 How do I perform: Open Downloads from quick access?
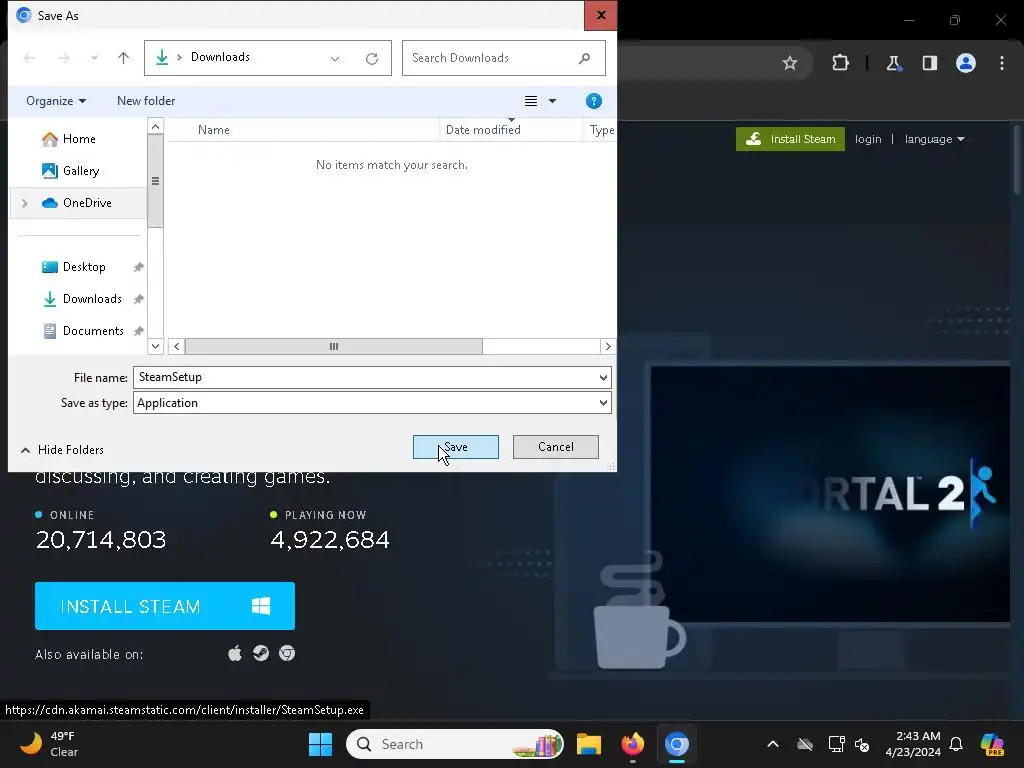coord(91,298)
